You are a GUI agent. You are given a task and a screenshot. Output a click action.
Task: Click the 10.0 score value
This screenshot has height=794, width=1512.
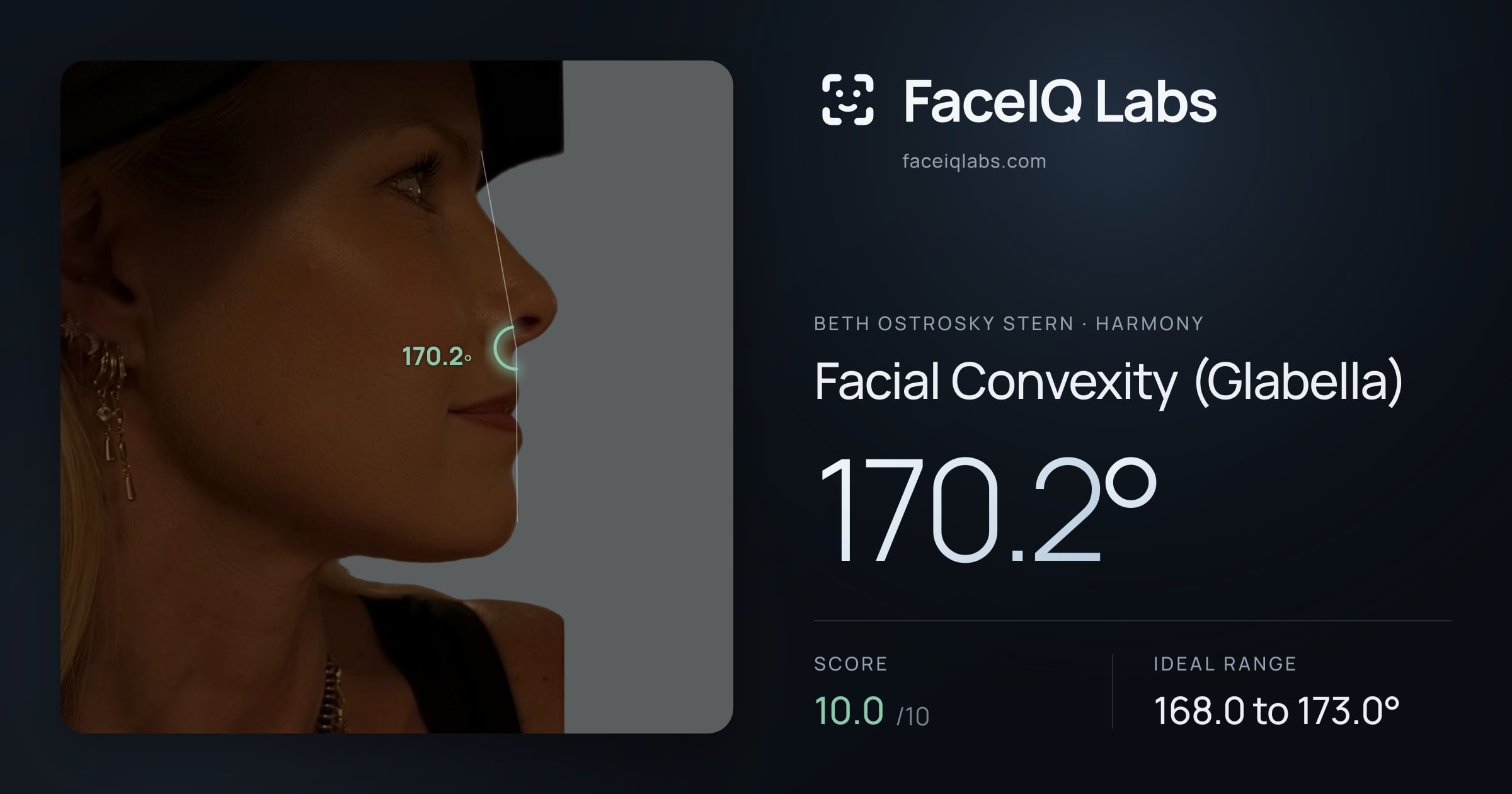[849, 711]
